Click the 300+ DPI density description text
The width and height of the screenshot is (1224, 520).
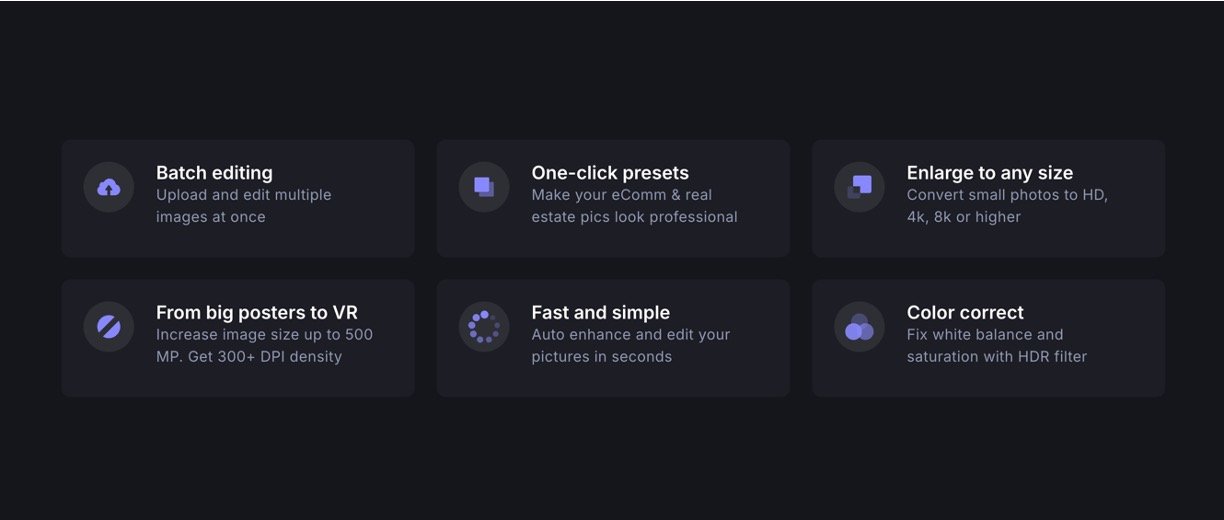point(264,346)
